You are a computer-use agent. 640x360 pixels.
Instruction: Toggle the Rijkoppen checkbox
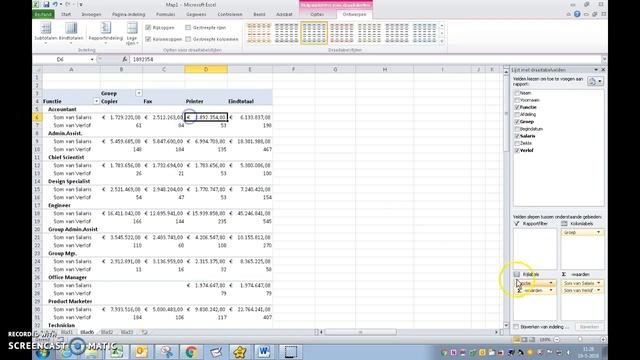pos(148,27)
